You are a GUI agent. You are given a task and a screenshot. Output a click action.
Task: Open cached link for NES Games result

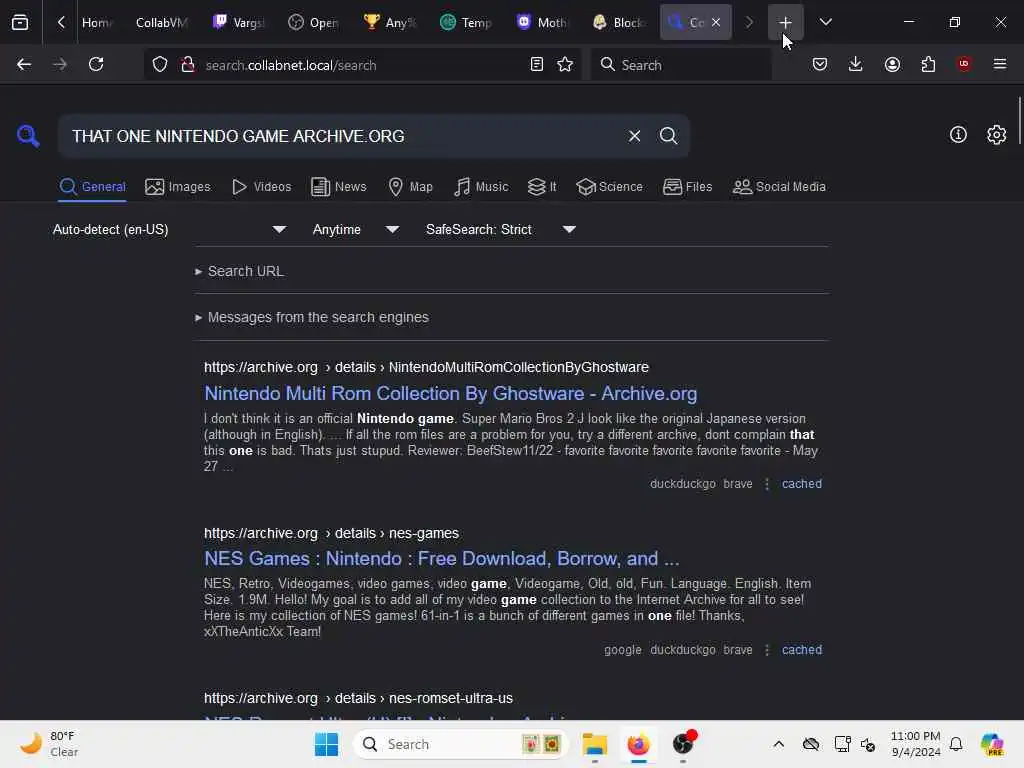[801, 650]
